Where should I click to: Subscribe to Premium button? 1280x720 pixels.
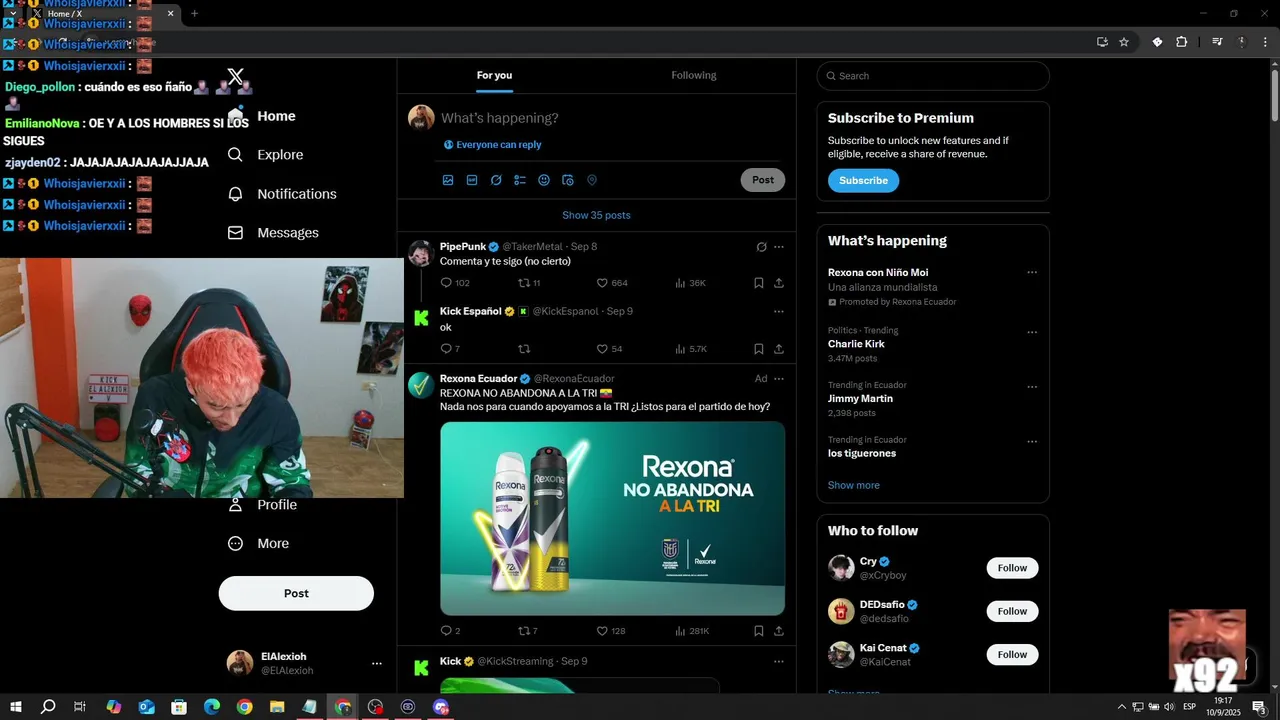click(x=863, y=181)
